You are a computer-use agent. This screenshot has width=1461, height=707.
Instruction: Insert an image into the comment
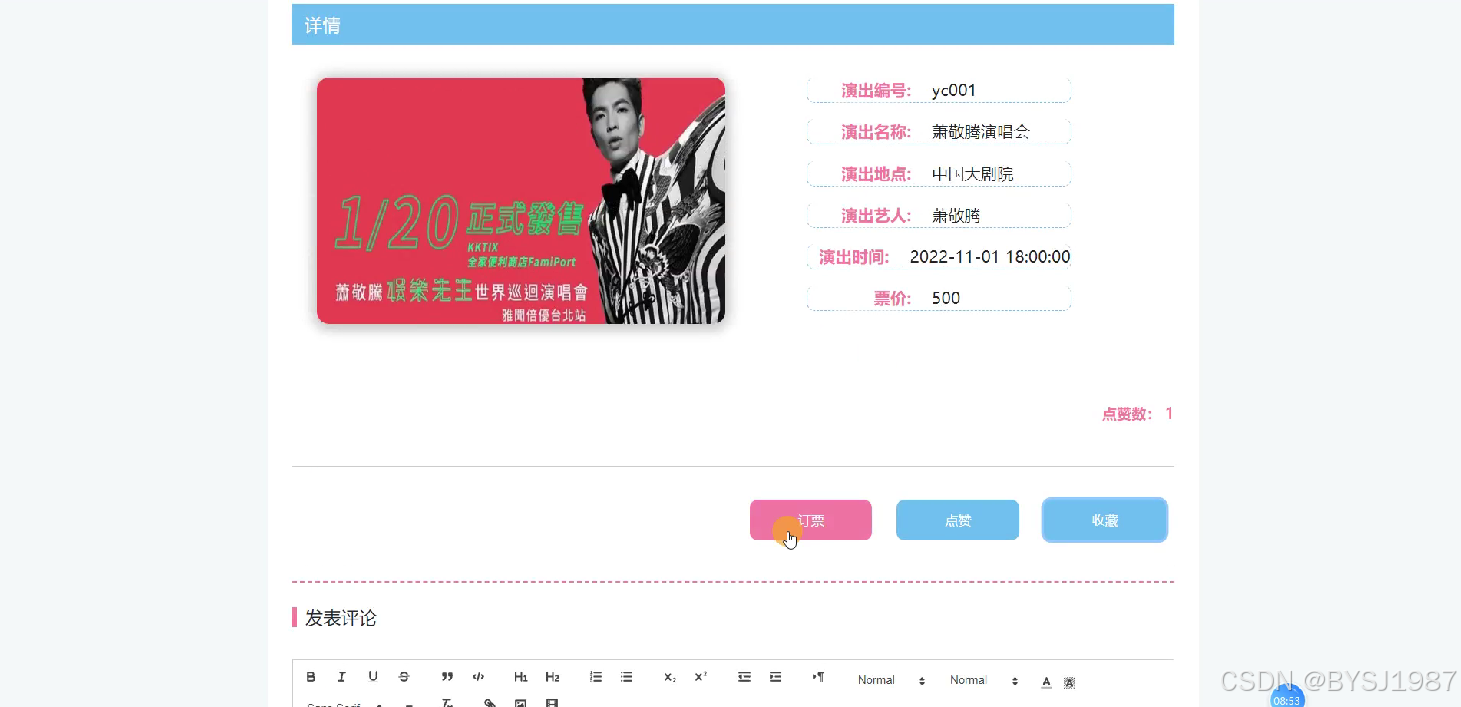521,703
